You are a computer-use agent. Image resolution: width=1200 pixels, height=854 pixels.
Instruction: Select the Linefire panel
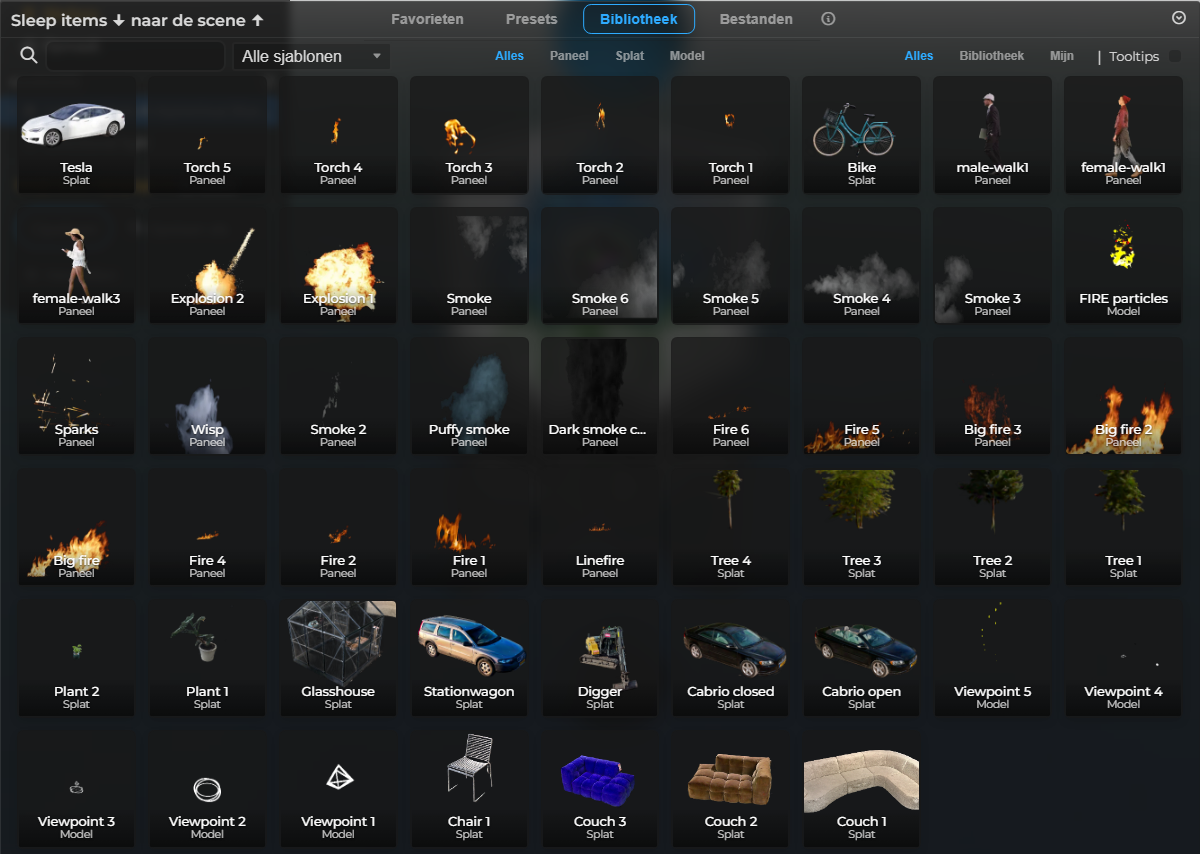600,527
